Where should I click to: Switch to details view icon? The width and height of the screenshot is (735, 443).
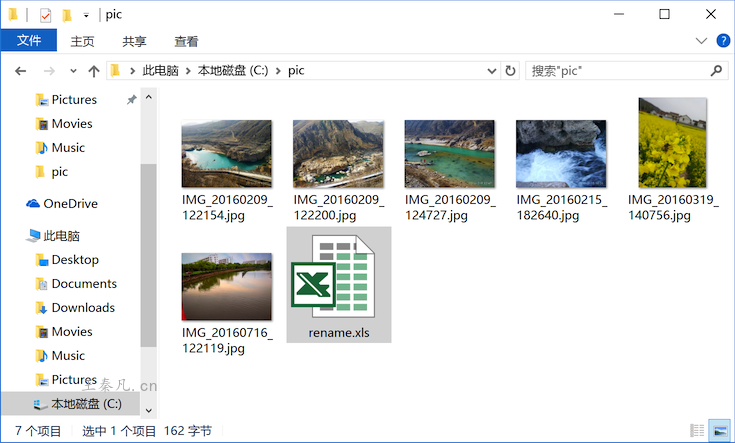click(x=697, y=430)
